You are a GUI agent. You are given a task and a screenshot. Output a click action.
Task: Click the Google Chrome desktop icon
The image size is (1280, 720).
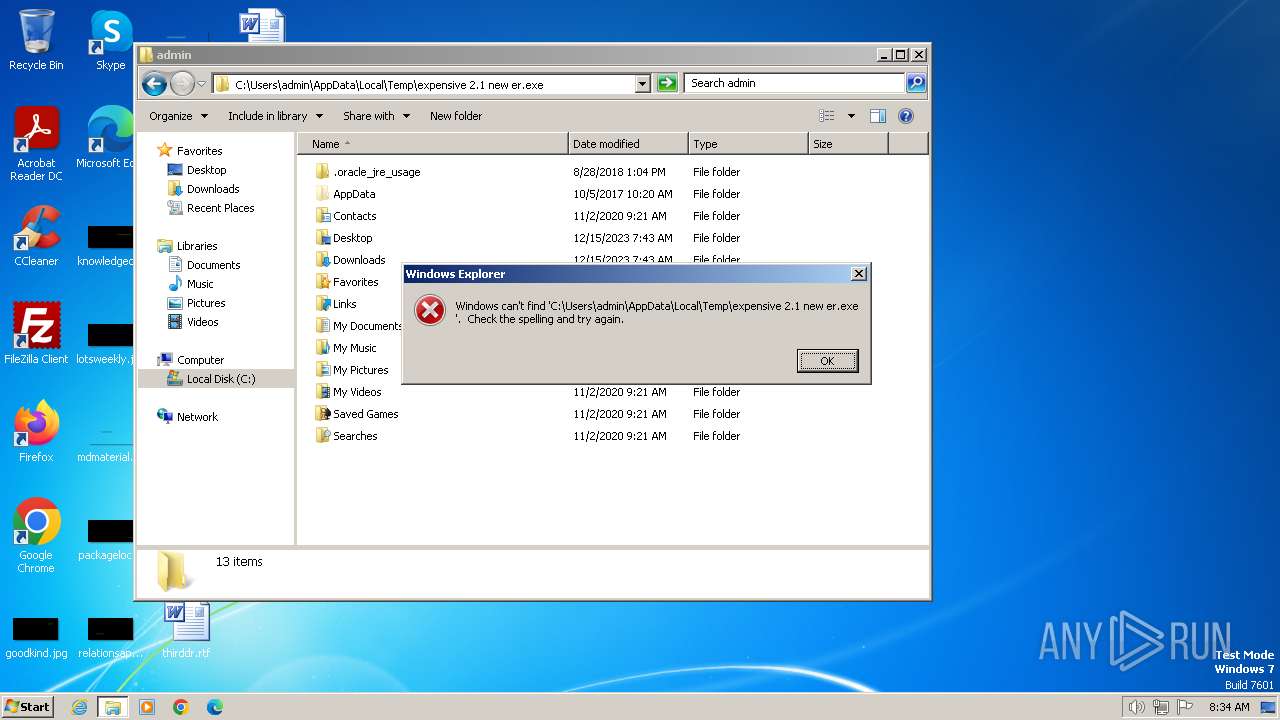coord(36,536)
